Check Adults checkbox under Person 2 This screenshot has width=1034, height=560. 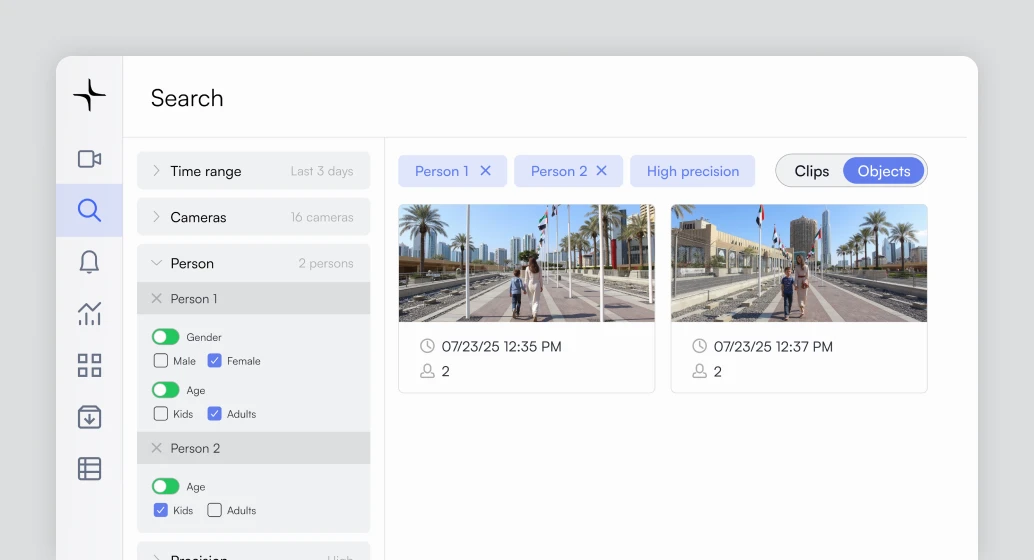214,510
